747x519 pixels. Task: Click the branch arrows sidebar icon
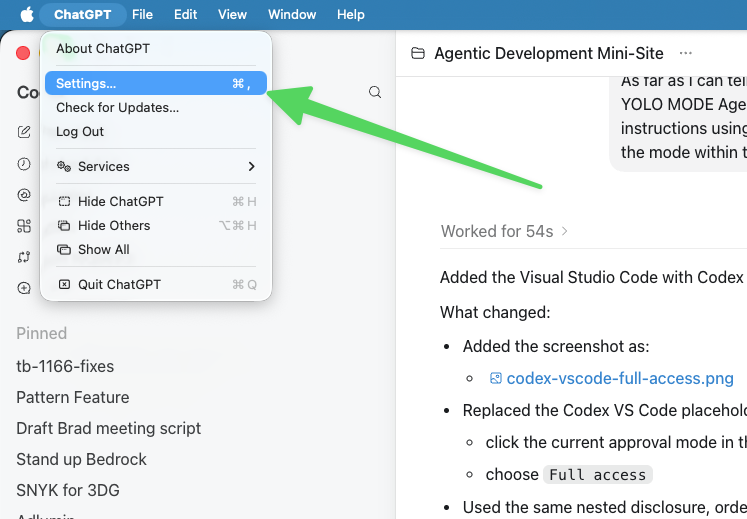24,257
